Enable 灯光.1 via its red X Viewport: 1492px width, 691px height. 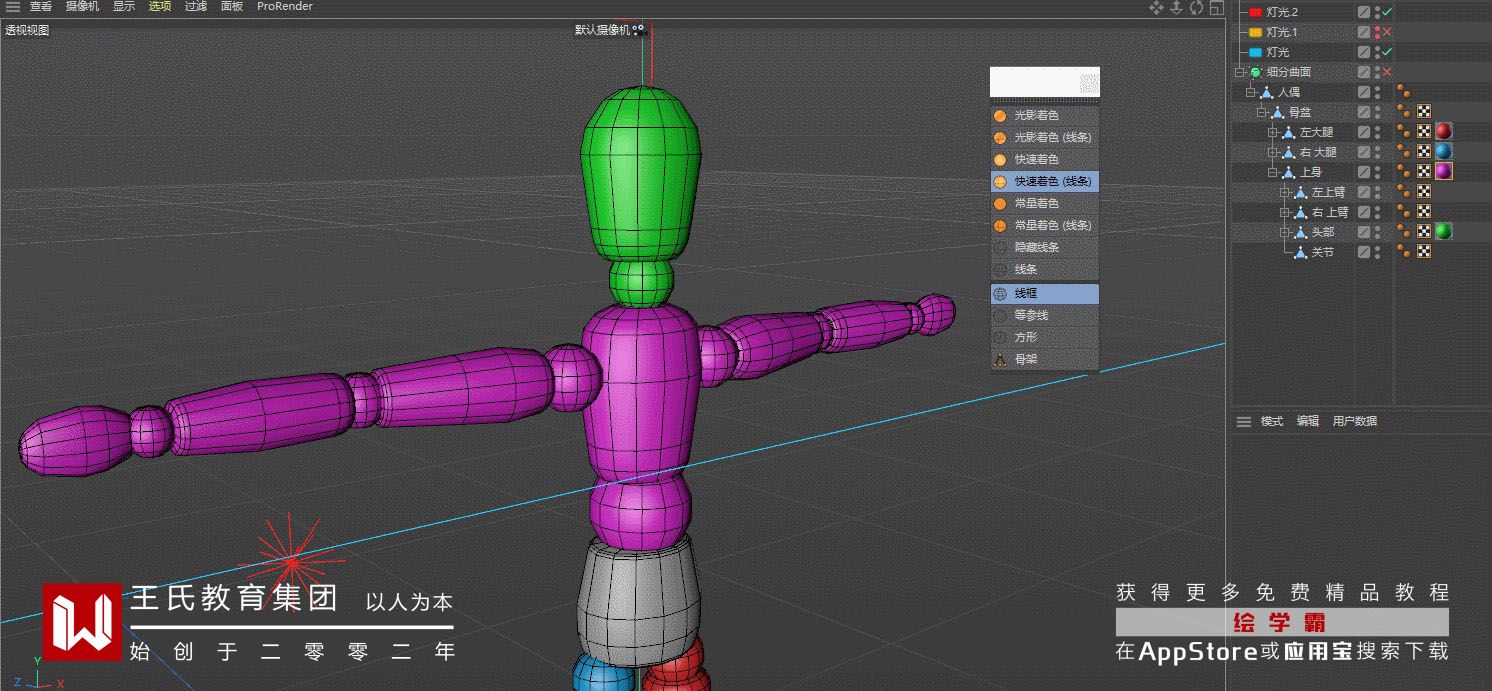coord(1387,32)
